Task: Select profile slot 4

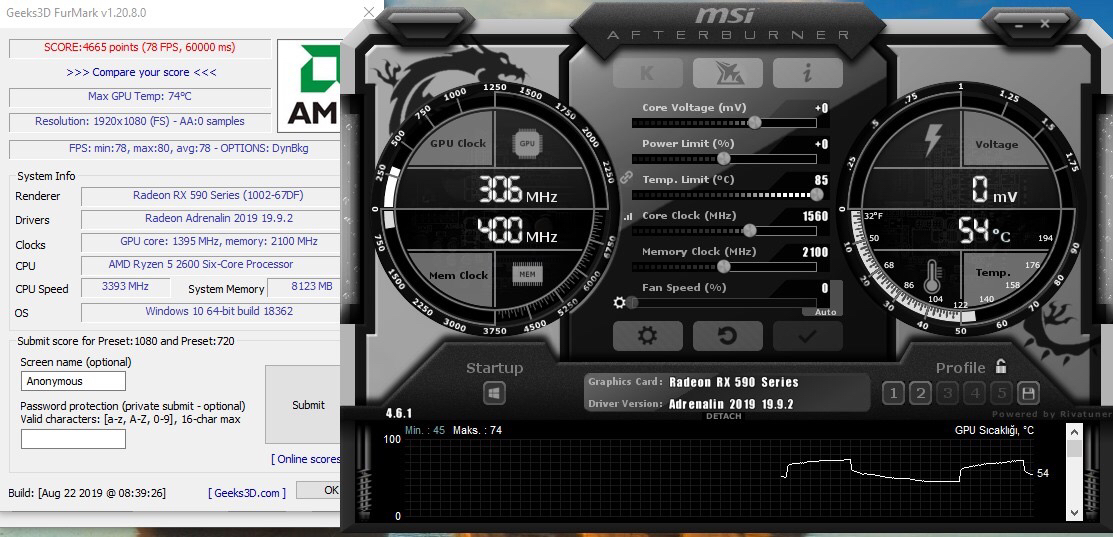Action: pos(975,392)
